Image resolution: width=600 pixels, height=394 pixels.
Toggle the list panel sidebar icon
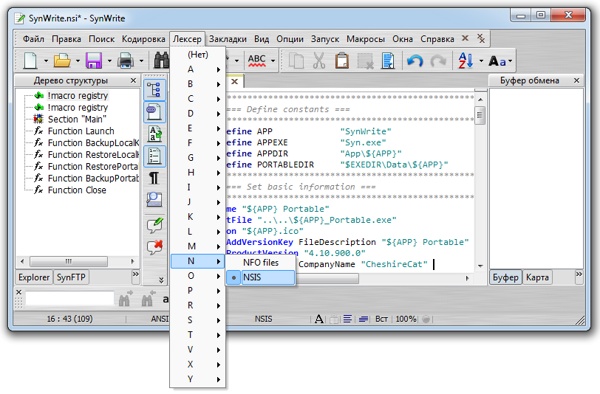pyautogui.click(x=155, y=156)
